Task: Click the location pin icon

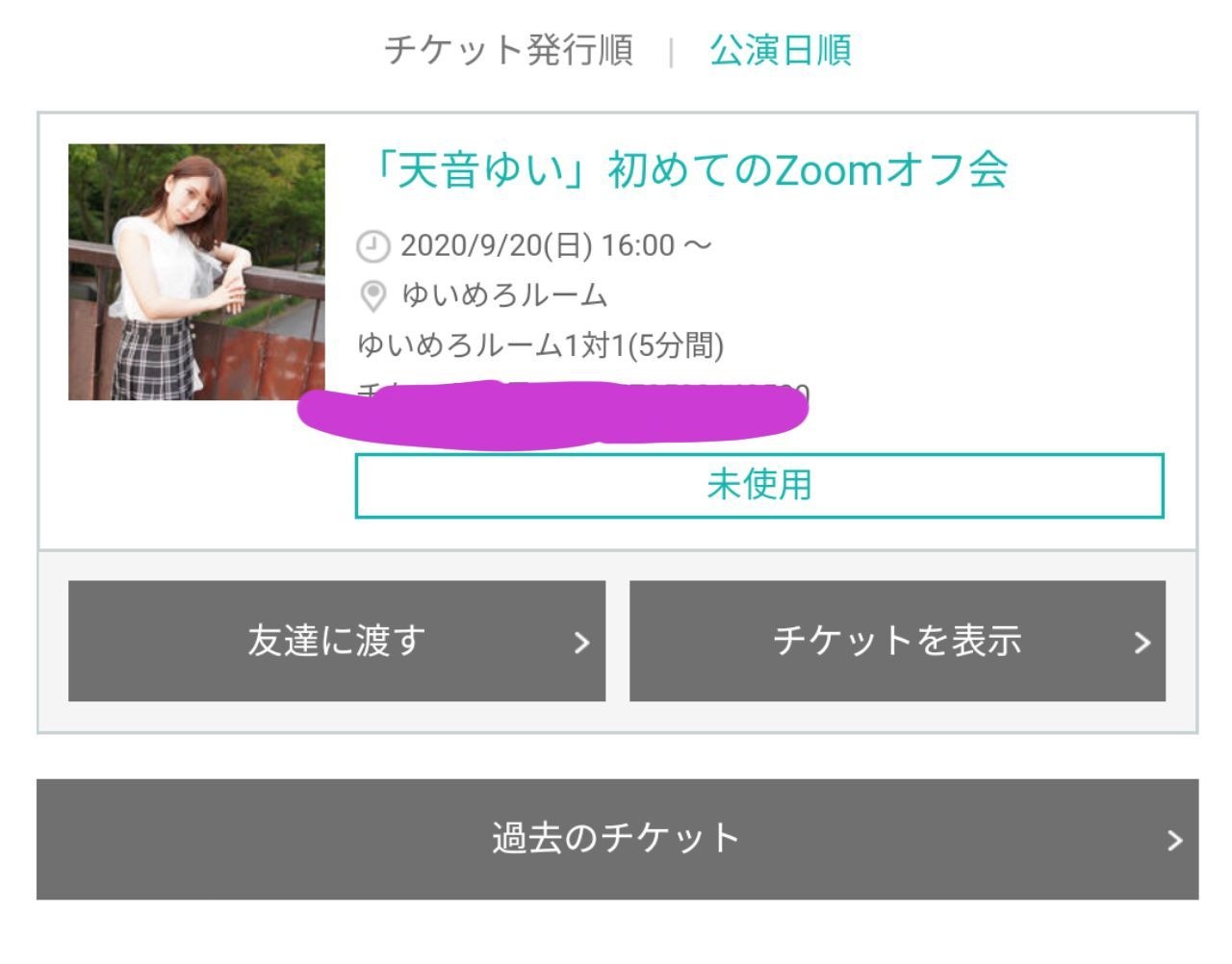Action: [x=372, y=296]
